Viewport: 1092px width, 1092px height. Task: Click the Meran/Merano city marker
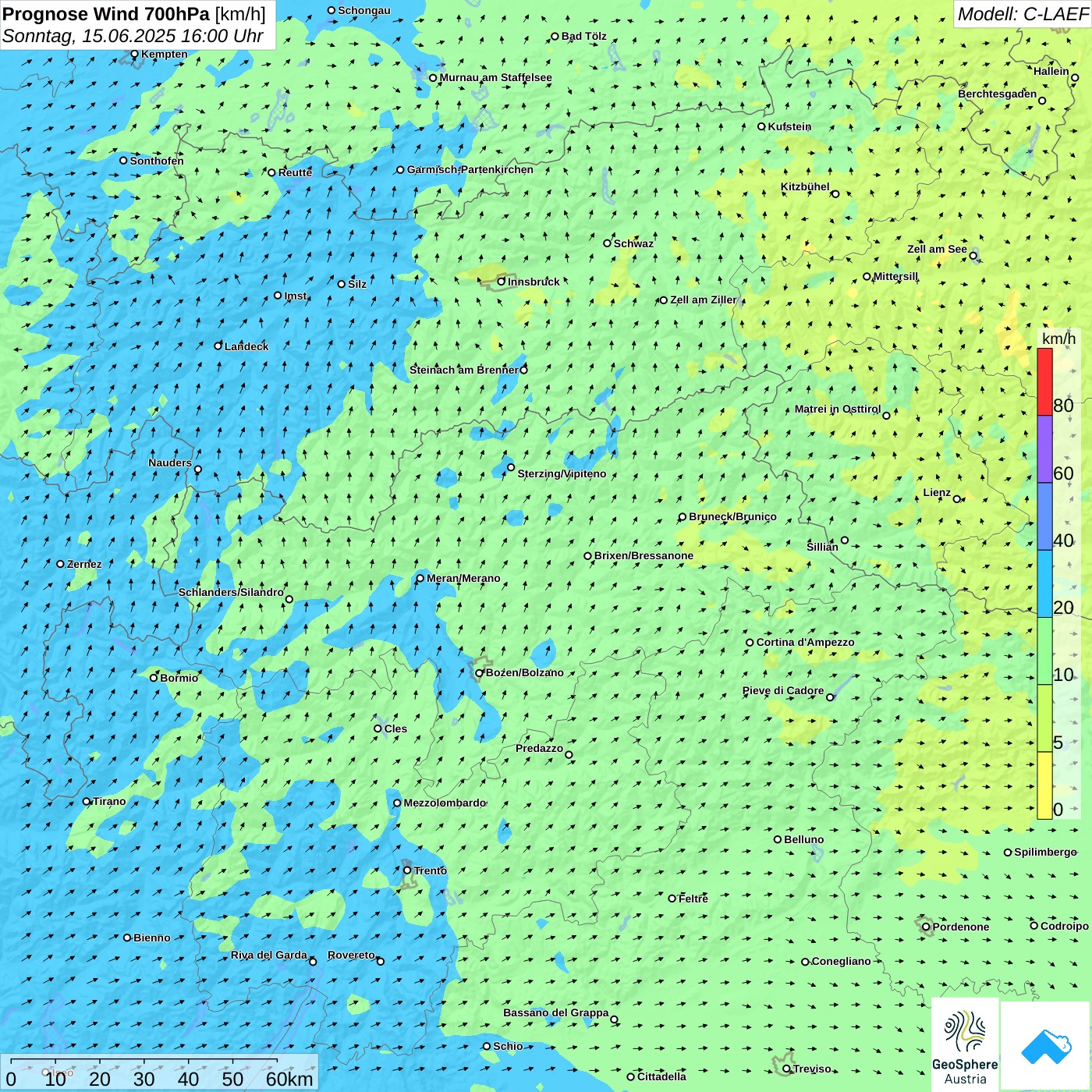420,578
